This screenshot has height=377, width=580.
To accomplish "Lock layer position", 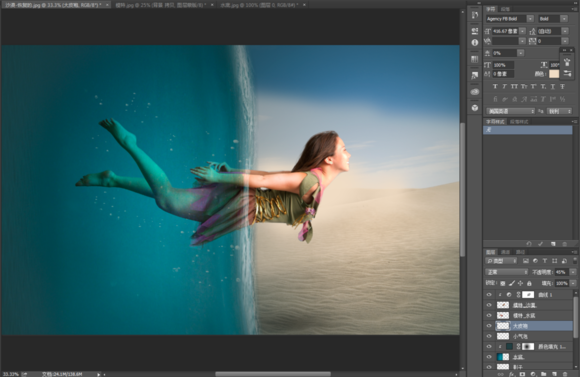I will click(520, 283).
